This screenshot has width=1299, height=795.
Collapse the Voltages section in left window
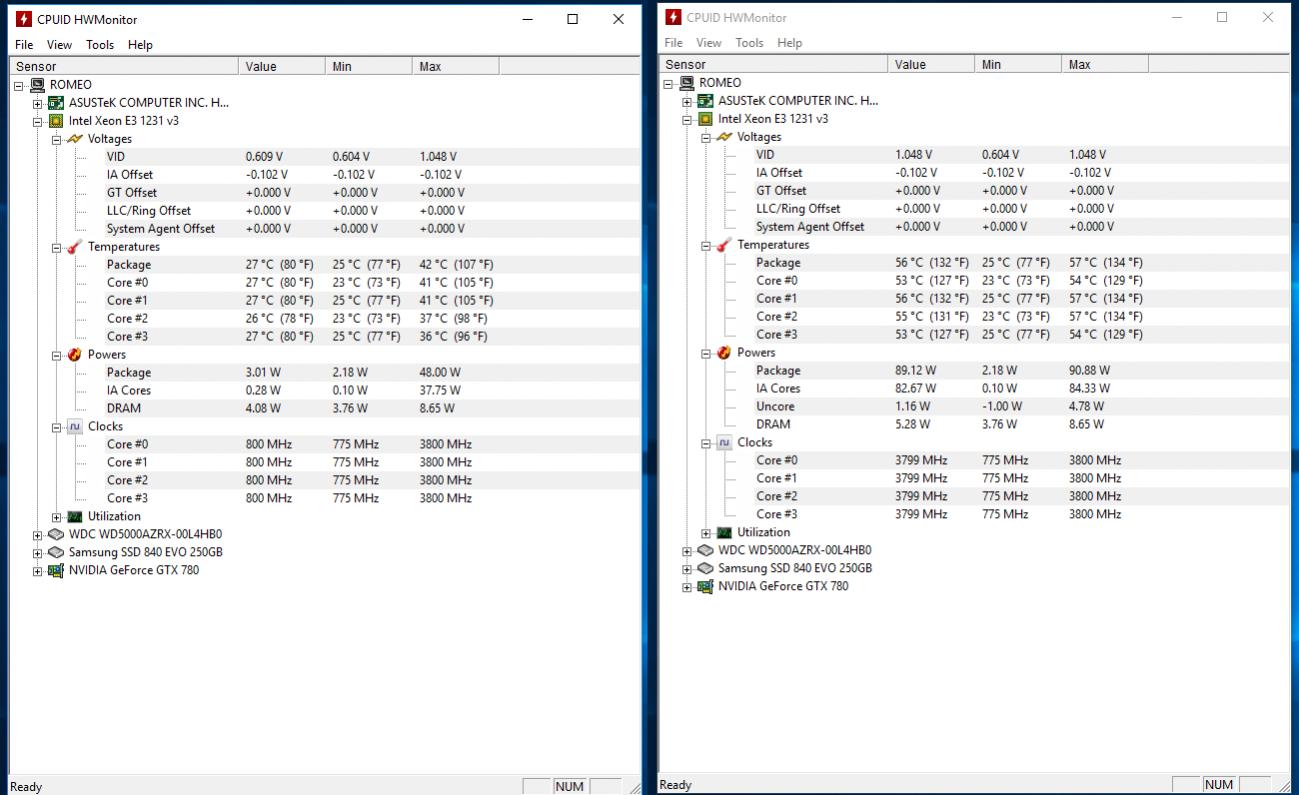click(x=57, y=140)
